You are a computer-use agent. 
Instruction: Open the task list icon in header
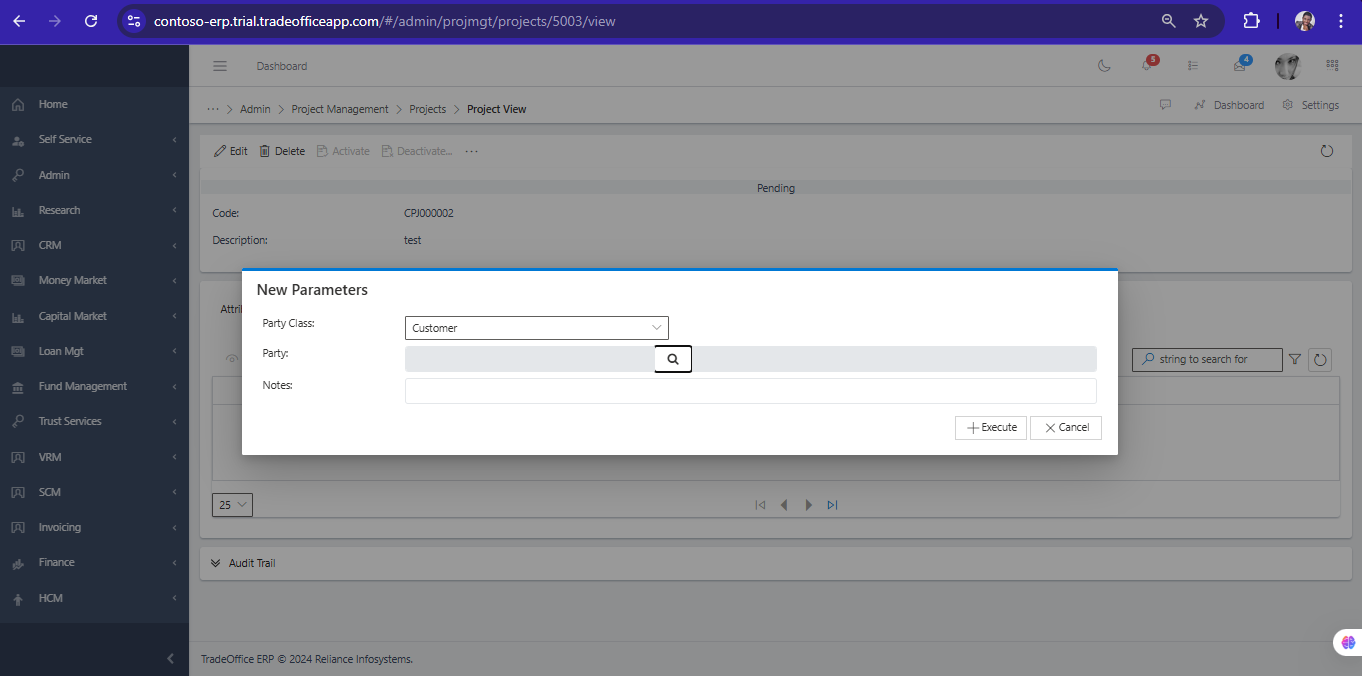click(1193, 66)
